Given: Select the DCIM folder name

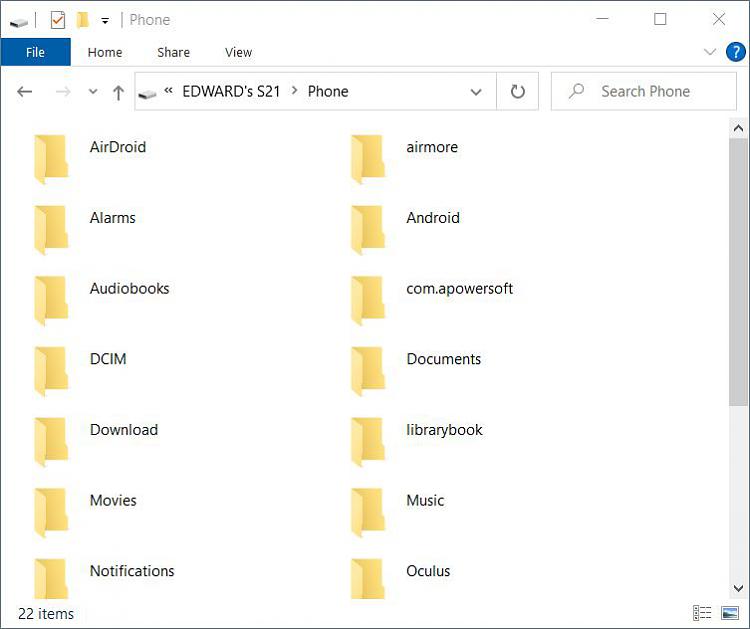Looking at the screenshot, I should [108, 359].
